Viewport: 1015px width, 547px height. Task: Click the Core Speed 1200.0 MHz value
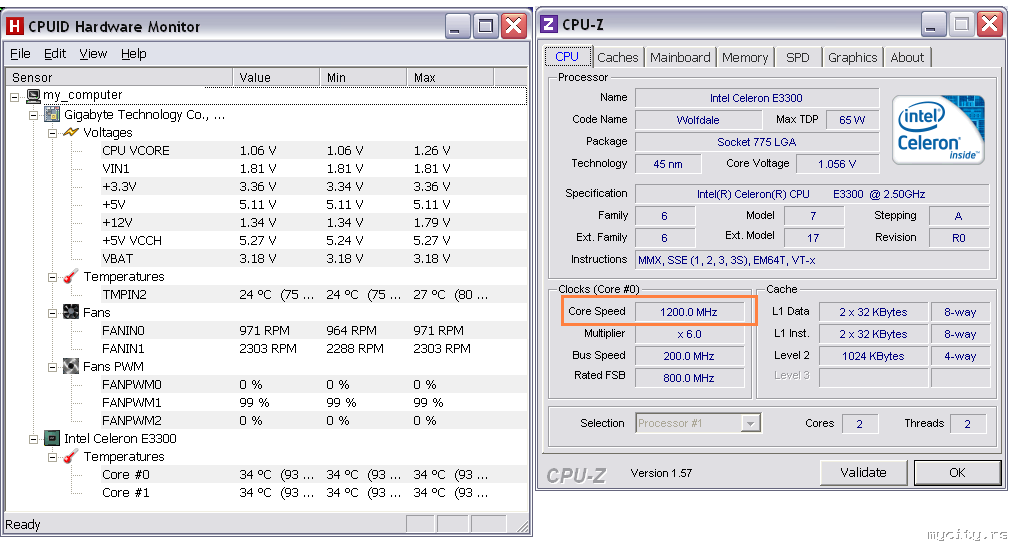[689, 312]
